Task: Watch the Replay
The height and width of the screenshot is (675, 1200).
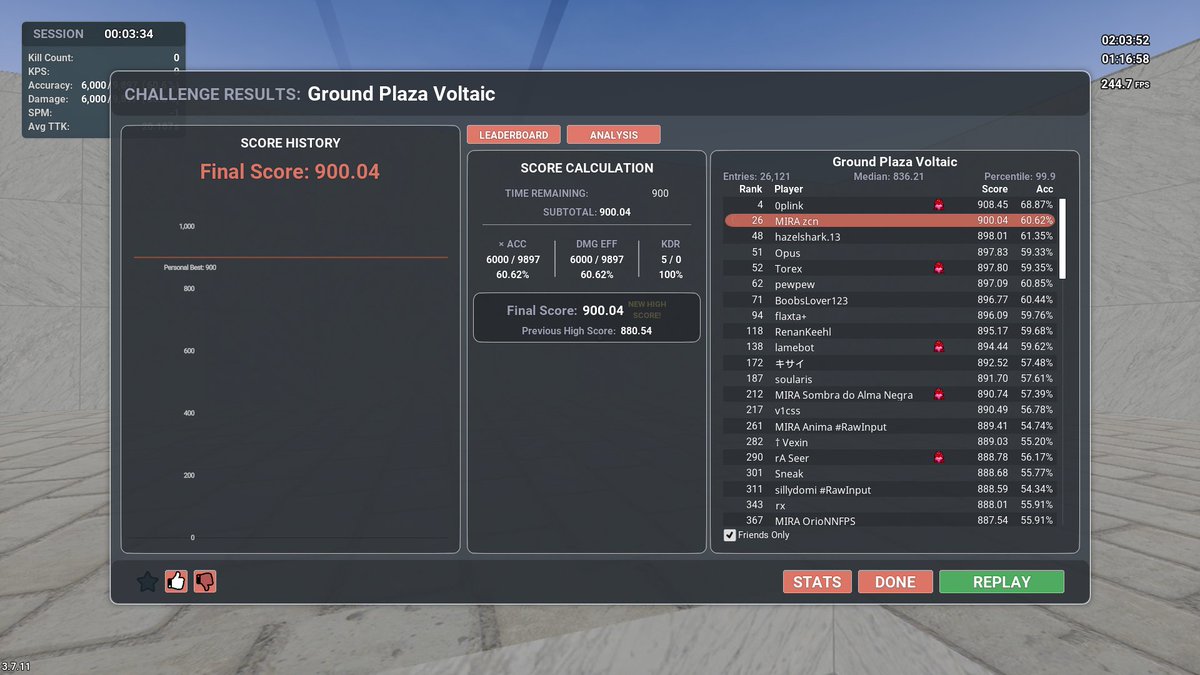Action: tap(1001, 582)
